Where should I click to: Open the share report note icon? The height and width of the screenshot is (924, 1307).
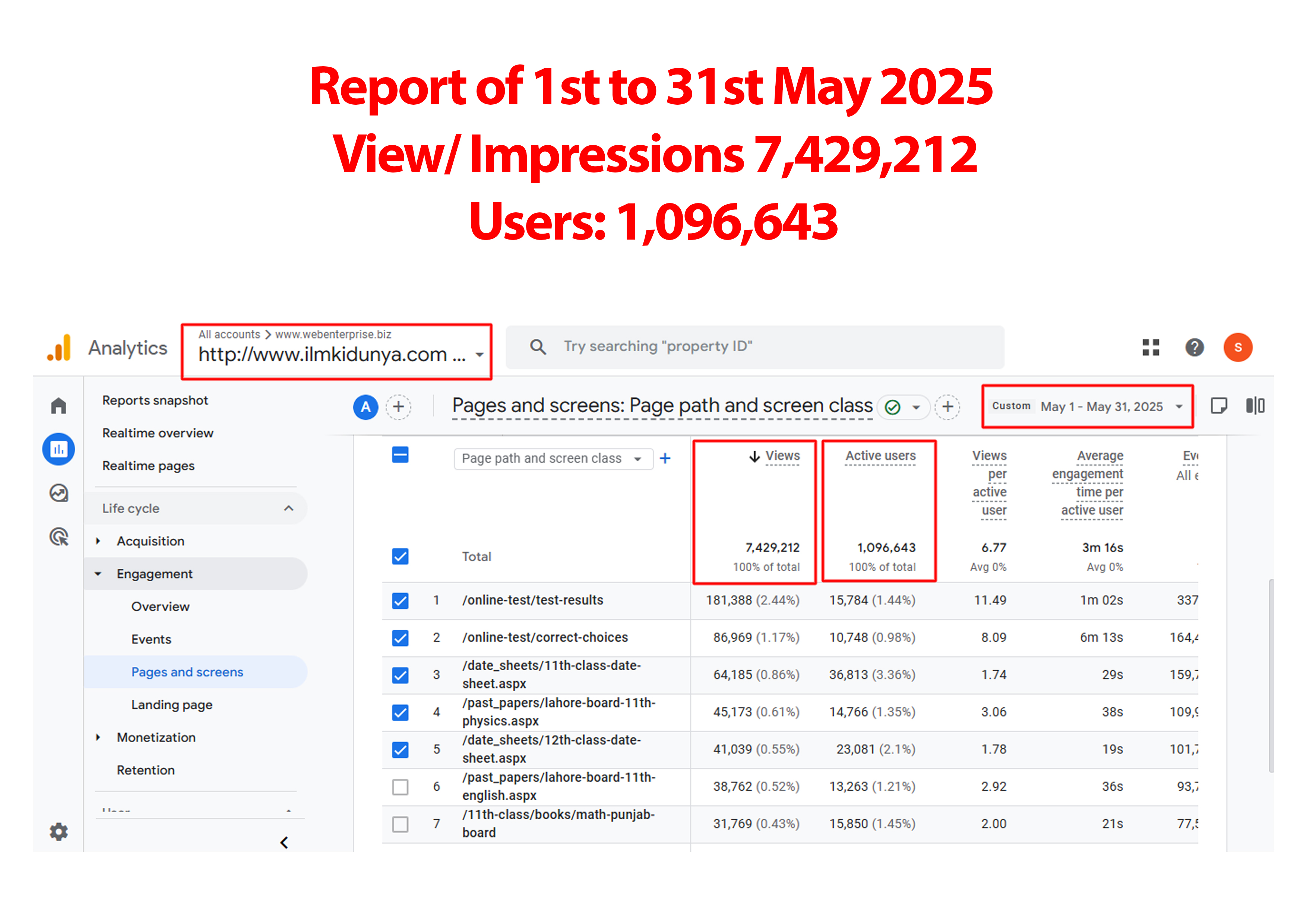[x=1219, y=406]
